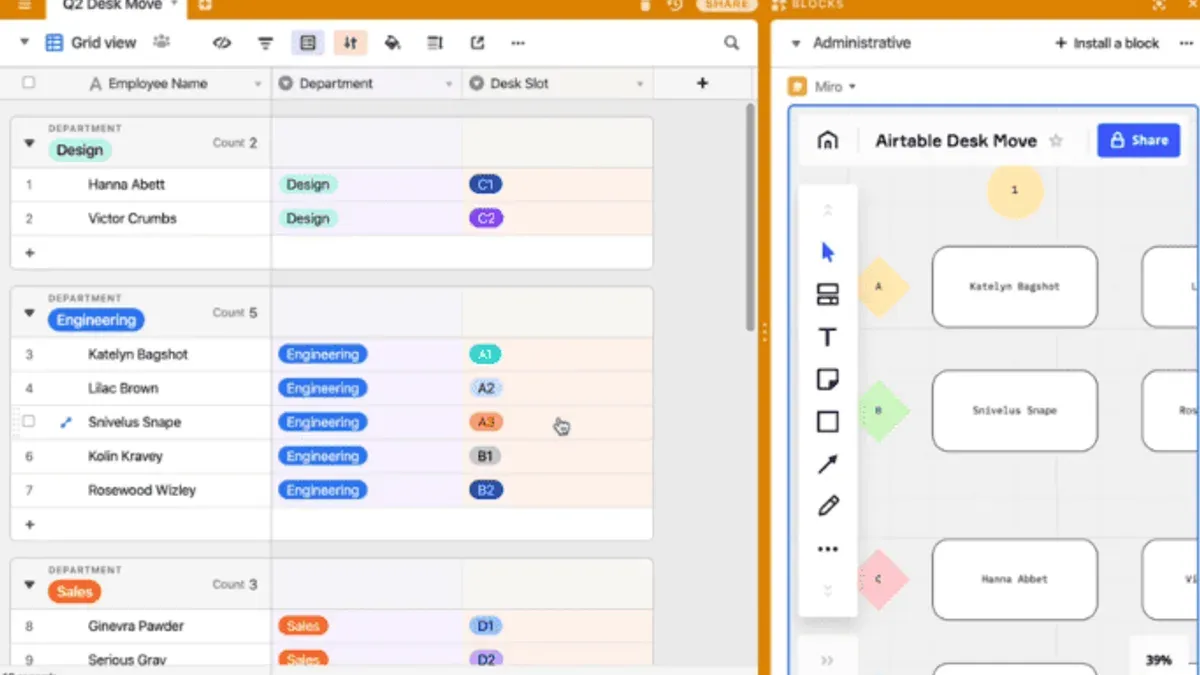Click the C1 desk slot tag
The image size is (1200, 675).
(x=486, y=184)
